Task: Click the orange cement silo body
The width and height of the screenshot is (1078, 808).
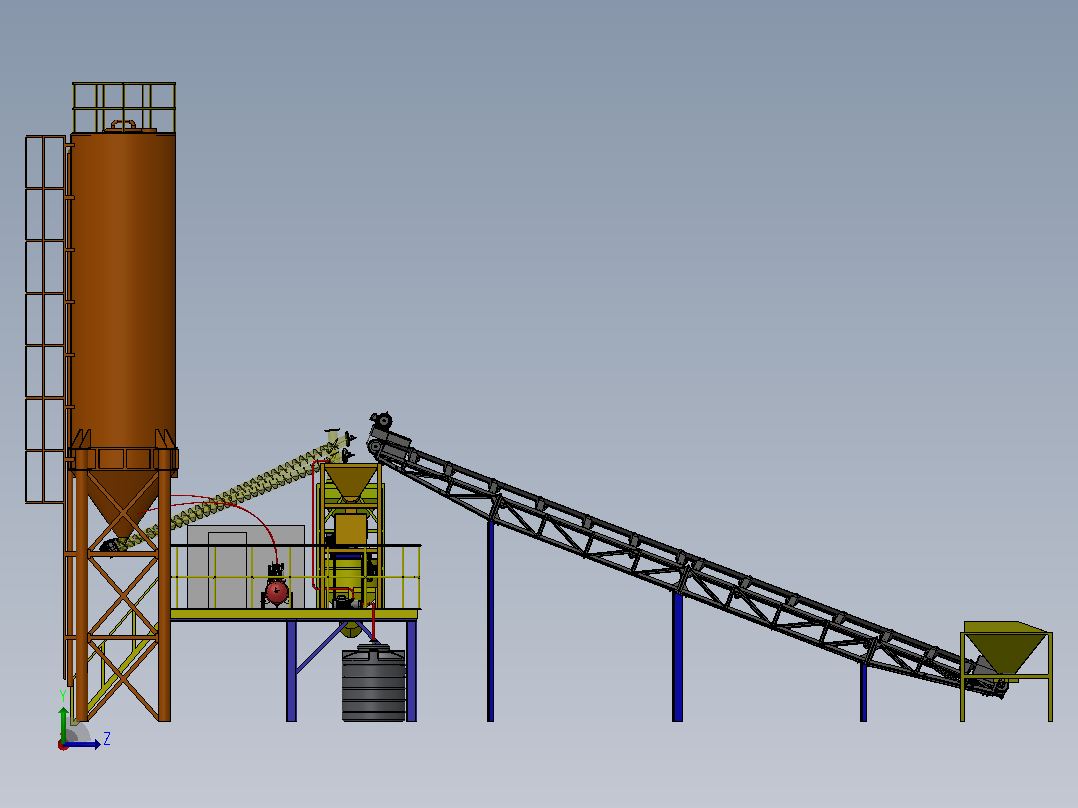Action: pyautogui.click(x=122, y=290)
